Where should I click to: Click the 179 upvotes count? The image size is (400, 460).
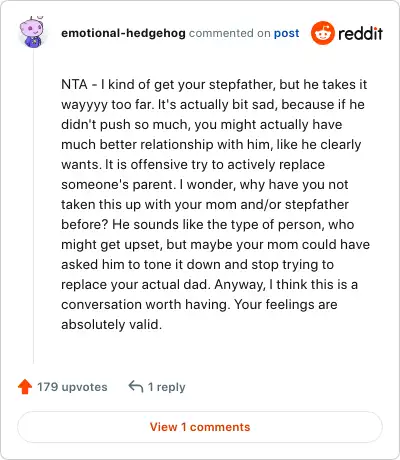[72, 387]
